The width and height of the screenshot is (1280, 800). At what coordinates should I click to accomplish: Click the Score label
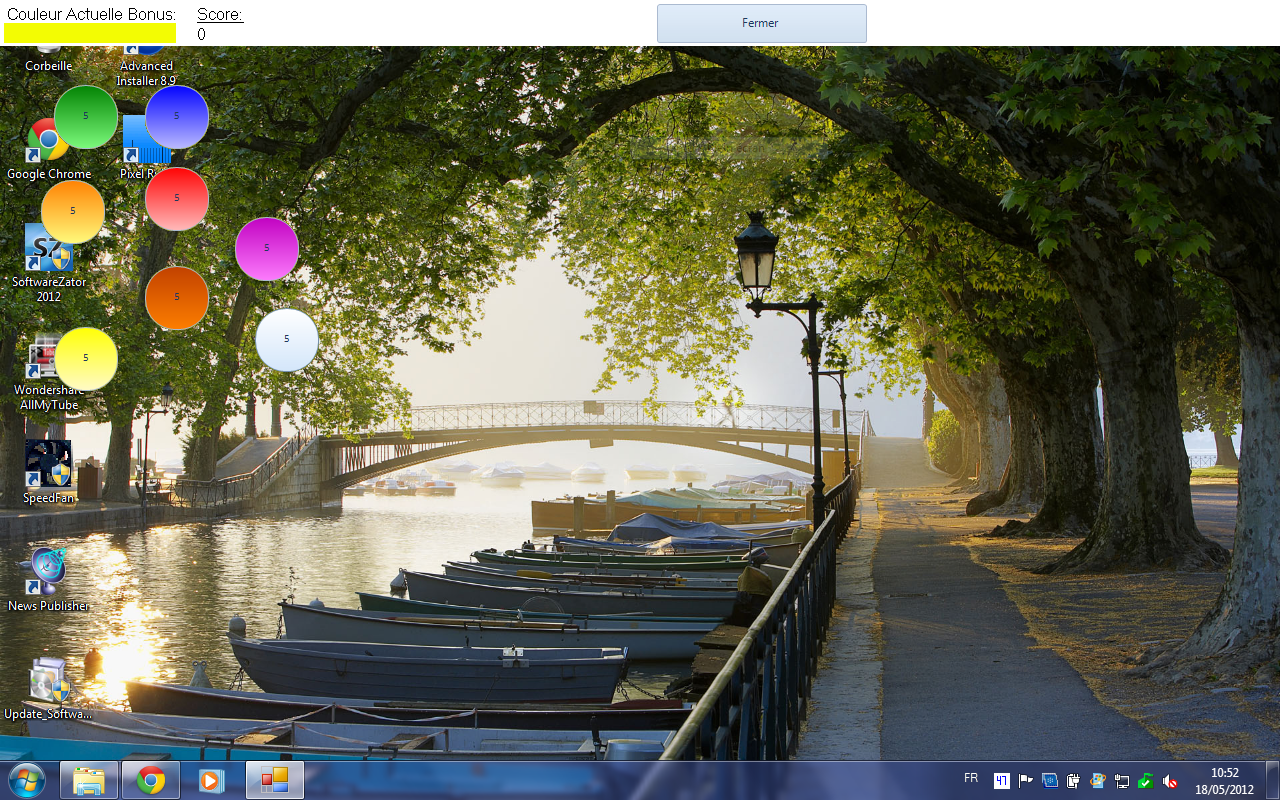(220, 14)
